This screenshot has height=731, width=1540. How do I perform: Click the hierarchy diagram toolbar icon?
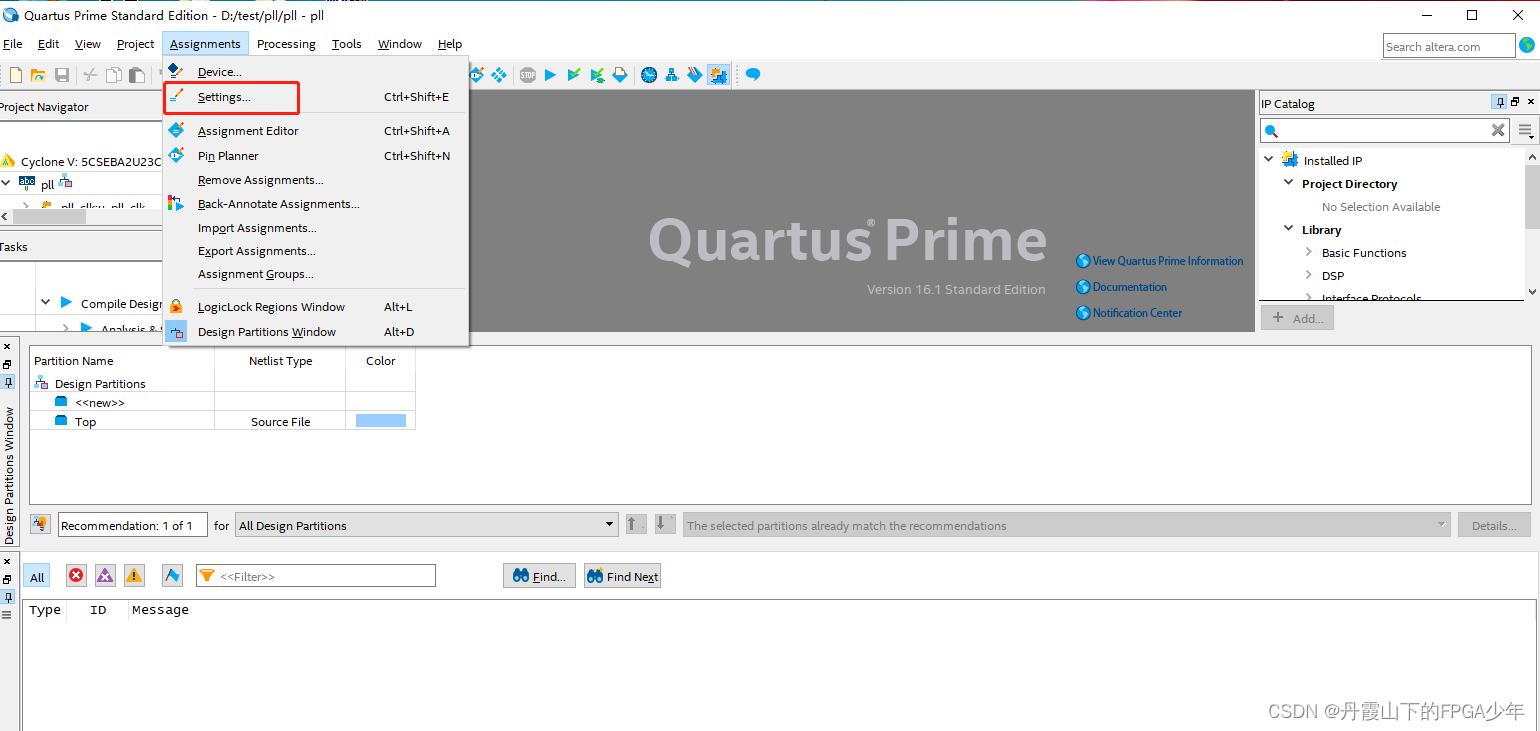672,75
